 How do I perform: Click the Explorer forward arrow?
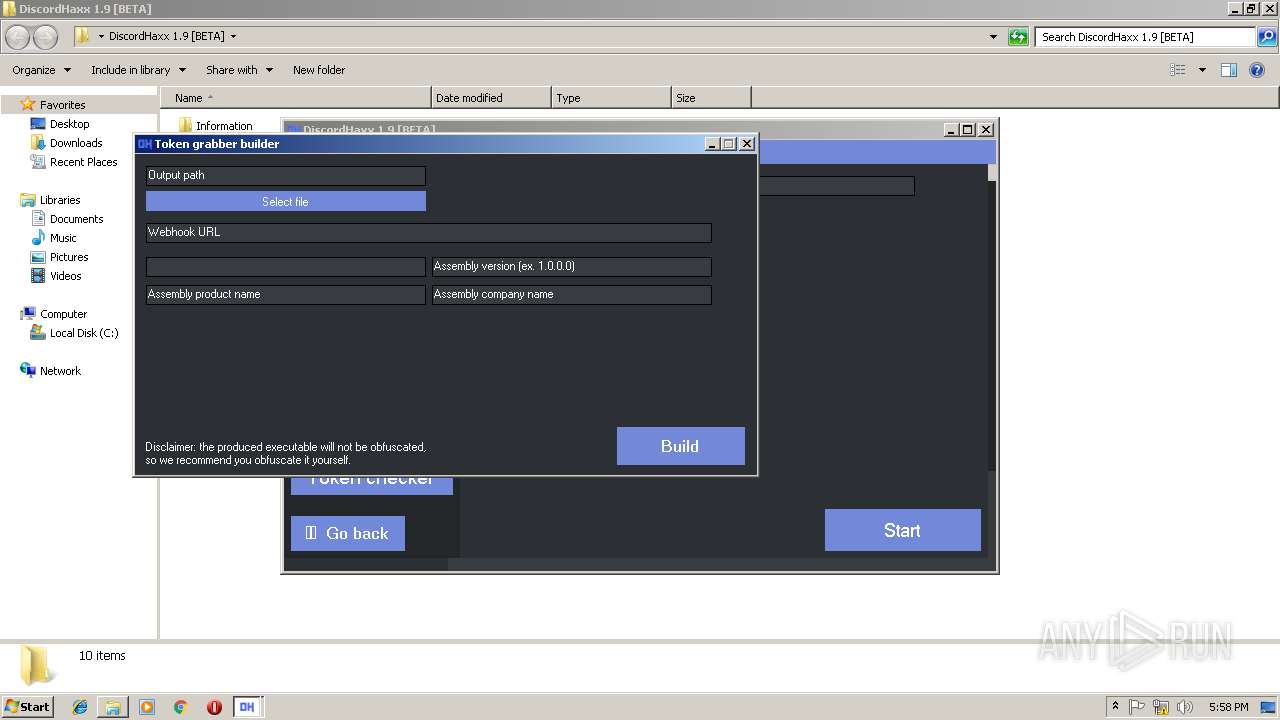(x=46, y=37)
